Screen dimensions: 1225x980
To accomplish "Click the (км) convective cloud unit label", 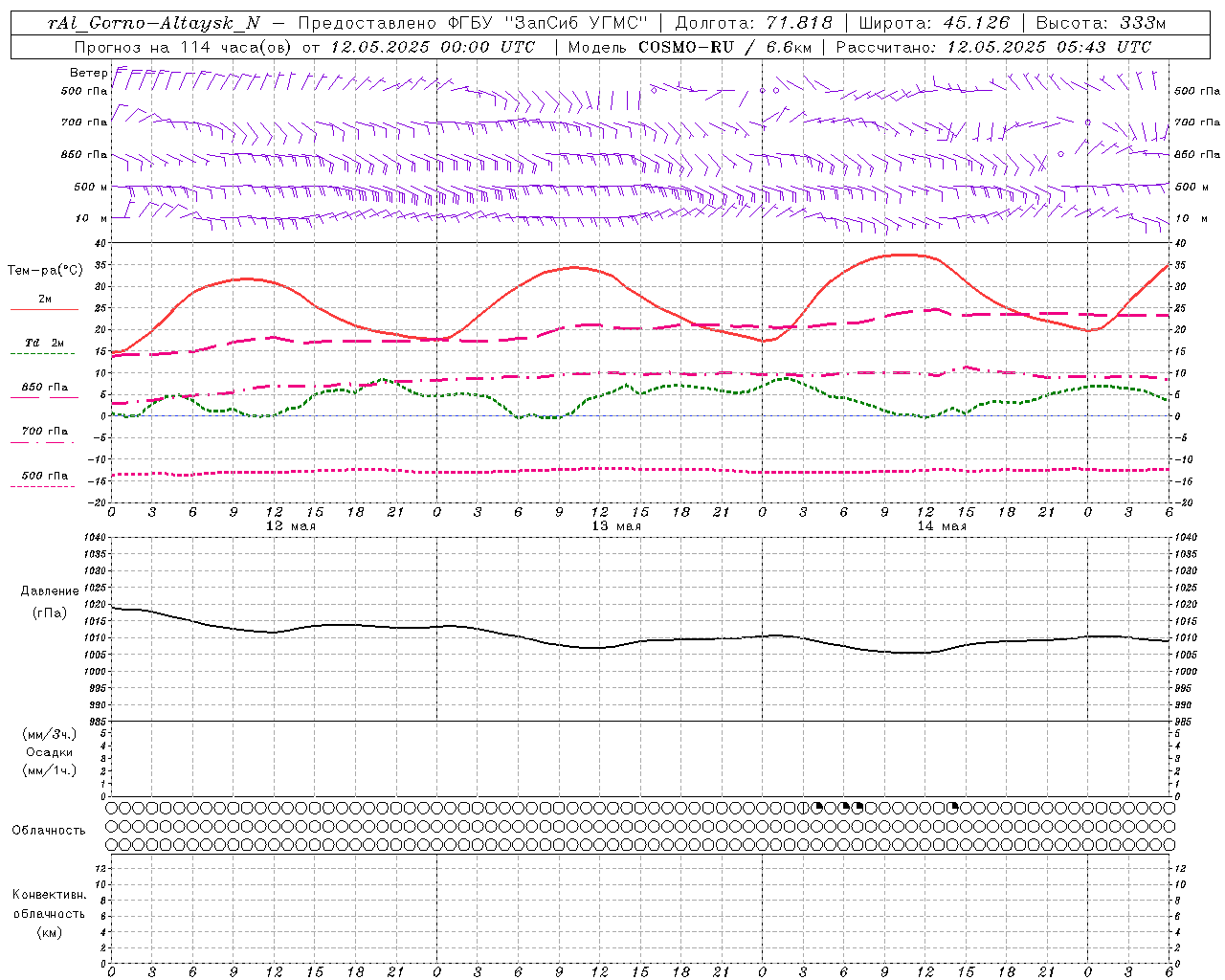I will point(50,932).
